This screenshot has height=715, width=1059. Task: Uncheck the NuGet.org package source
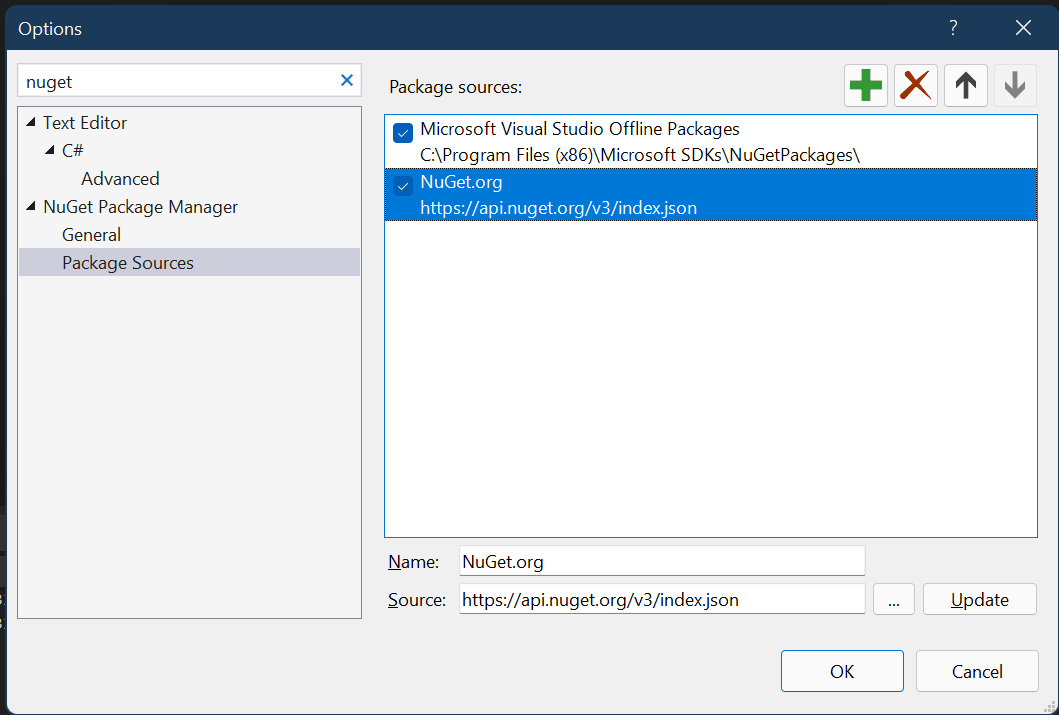point(403,186)
